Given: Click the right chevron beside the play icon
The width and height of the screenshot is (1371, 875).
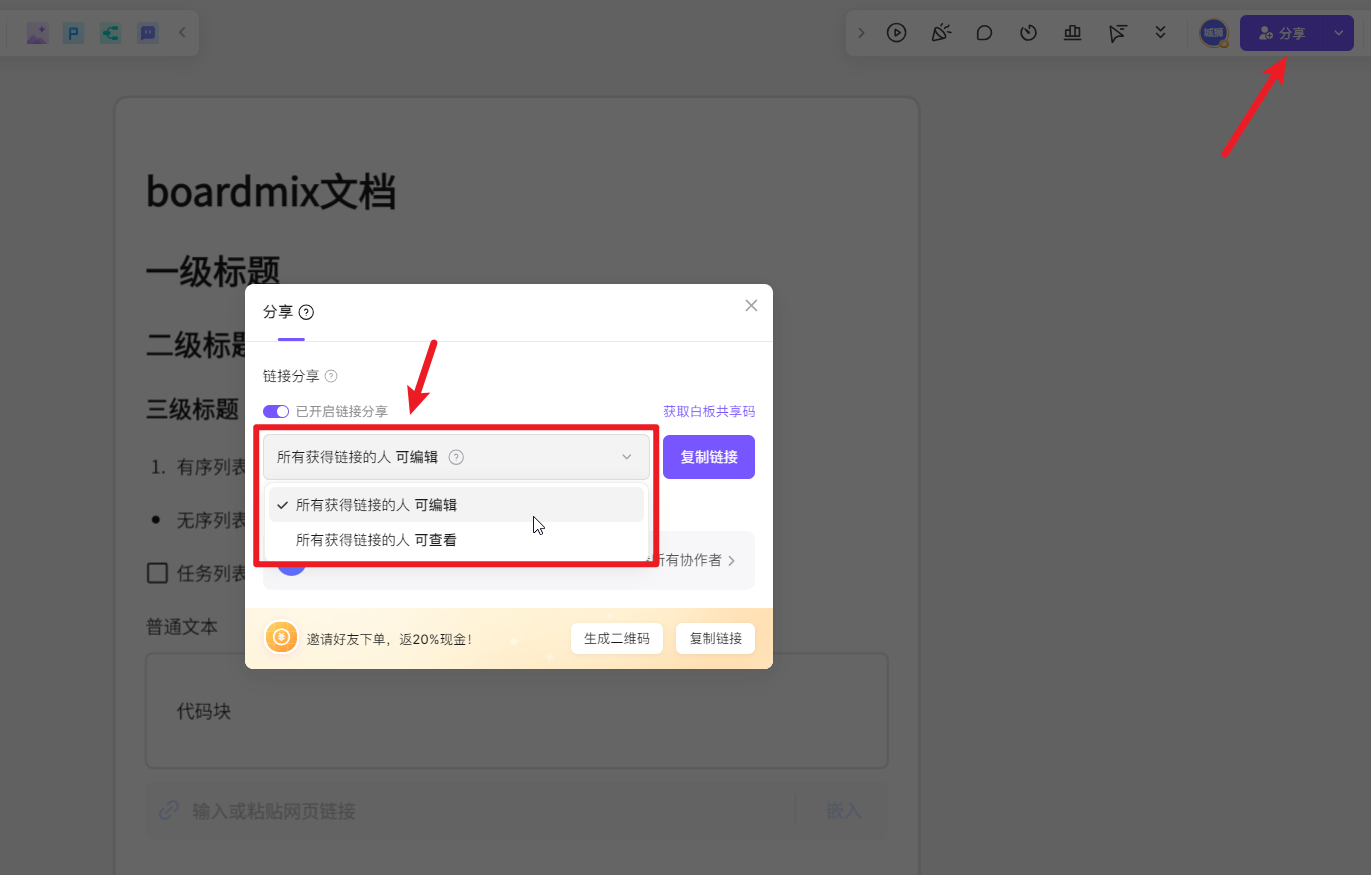Looking at the screenshot, I should [x=862, y=33].
